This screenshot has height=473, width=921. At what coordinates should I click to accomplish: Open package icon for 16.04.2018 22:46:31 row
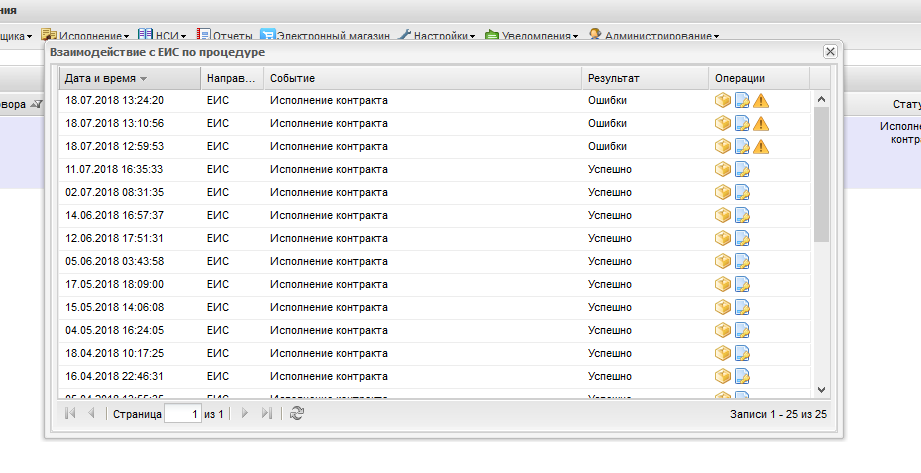pos(722,375)
